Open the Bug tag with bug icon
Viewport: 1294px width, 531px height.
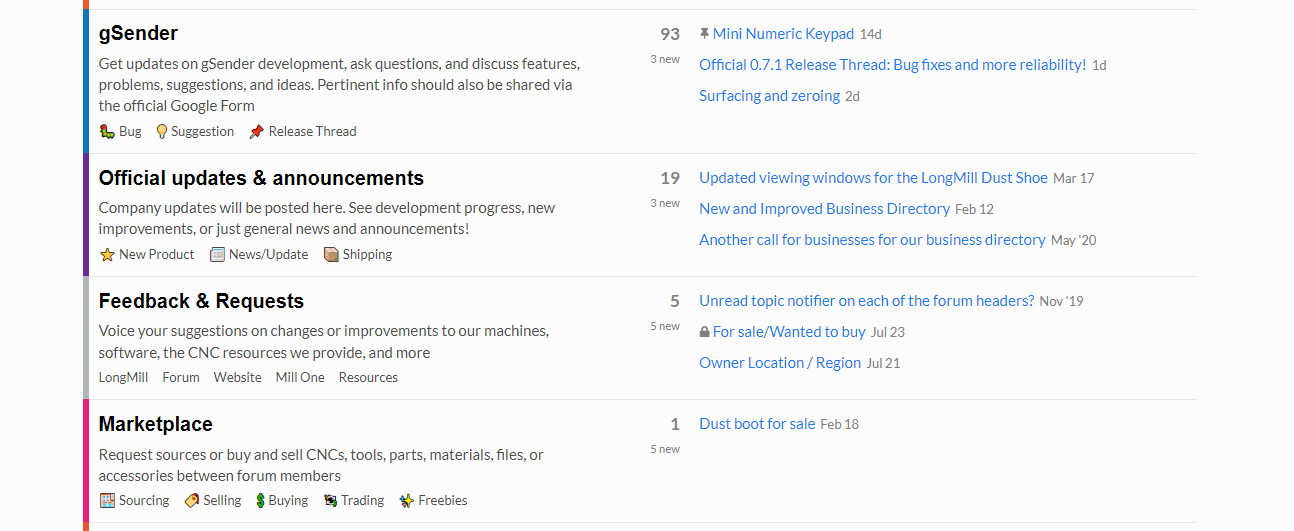coord(121,131)
